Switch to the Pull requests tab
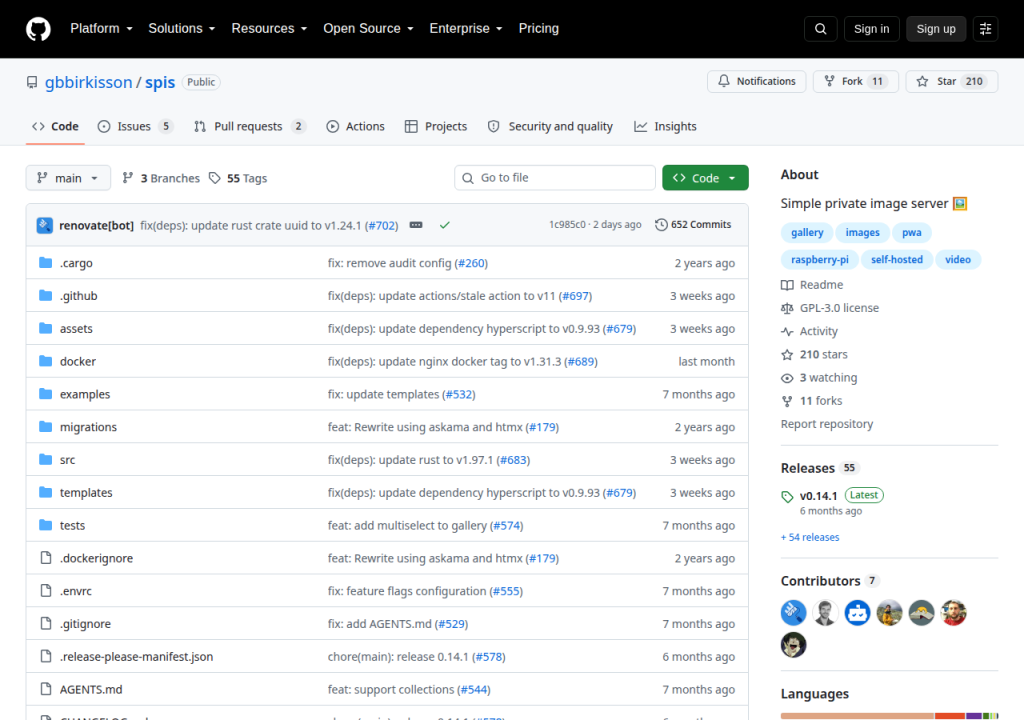The image size is (1024, 720). [249, 127]
